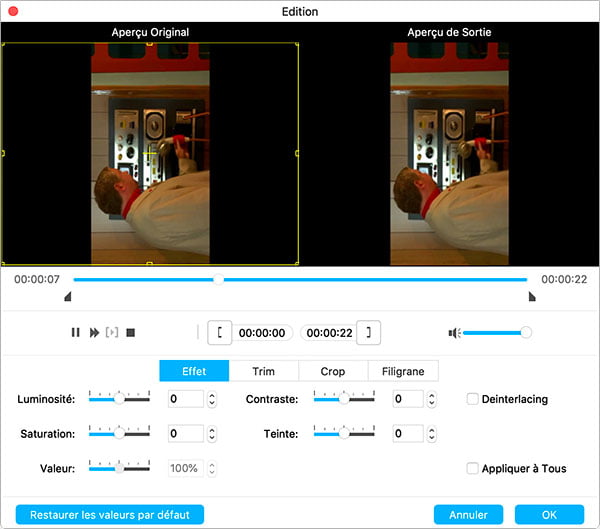
Task: Click the Contraste value stepper arrows
Action: (431, 399)
